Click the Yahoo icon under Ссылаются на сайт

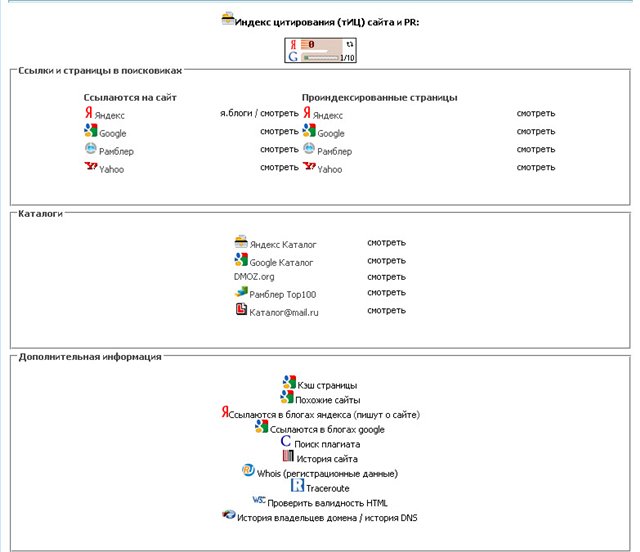coord(91,166)
